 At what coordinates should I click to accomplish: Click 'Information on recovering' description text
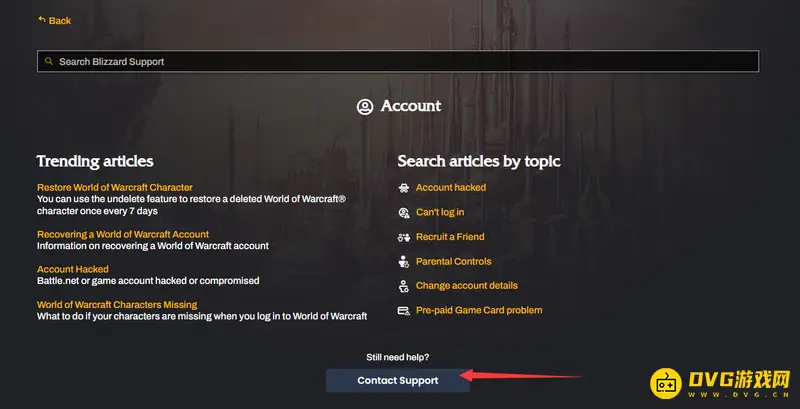point(153,246)
